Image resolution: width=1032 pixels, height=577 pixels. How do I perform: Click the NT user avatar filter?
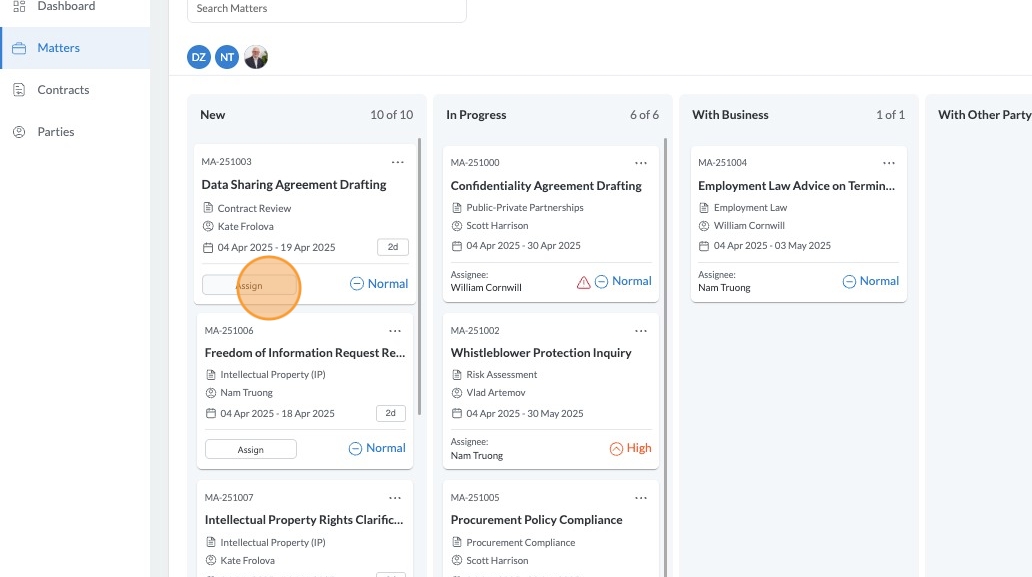(228, 57)
